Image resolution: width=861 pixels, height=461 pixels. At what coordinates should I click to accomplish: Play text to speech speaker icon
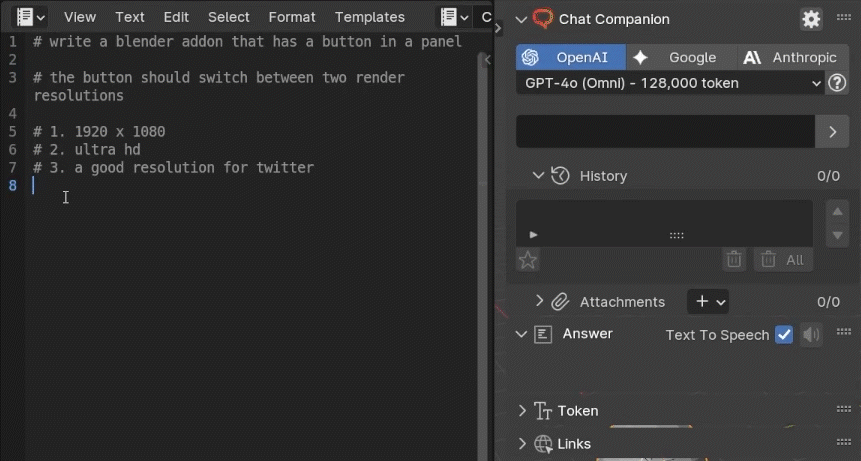(811, 335)
